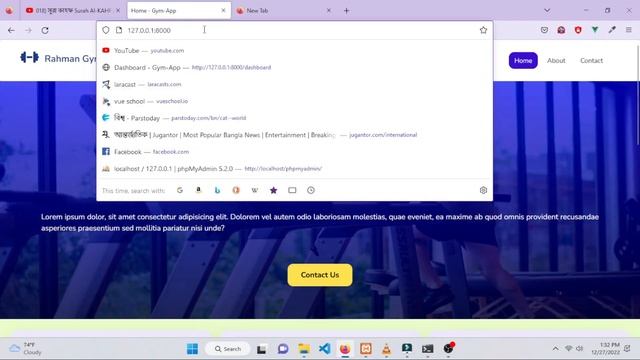Search bookmarks with star icon
This screenshot has width=640, height=360.
(273, 190)
